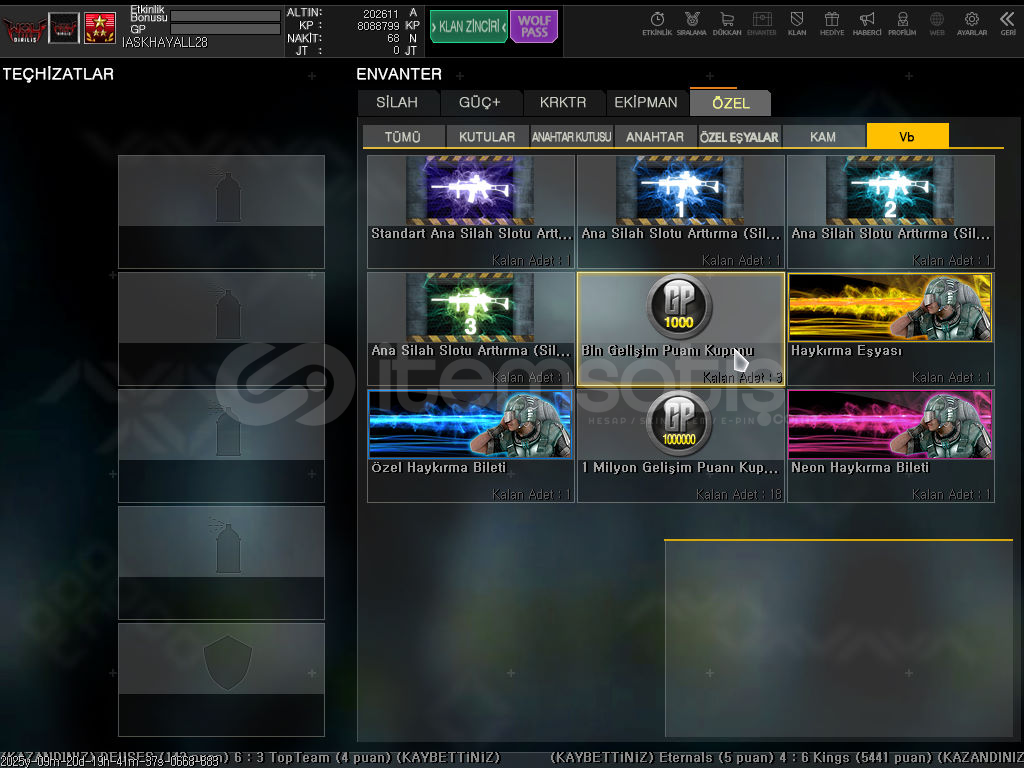Image resolution: width=1024 pixels, height=768 pixels.
Task: Show the TÜMÜ items filter
Action: pyautogui.click(x=403, y=137)
